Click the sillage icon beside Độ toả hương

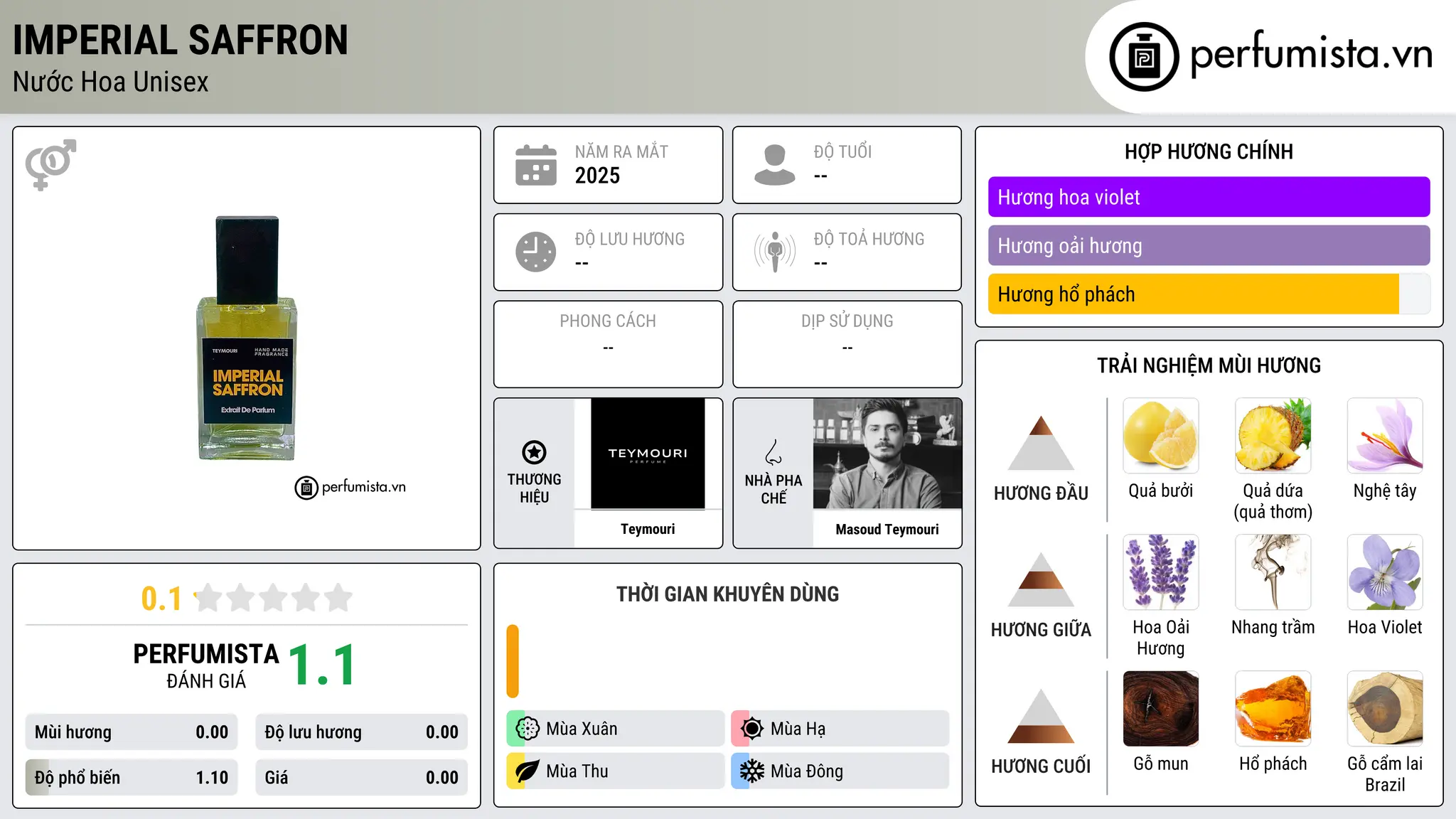pyautogui.click(x=775, y=252)
